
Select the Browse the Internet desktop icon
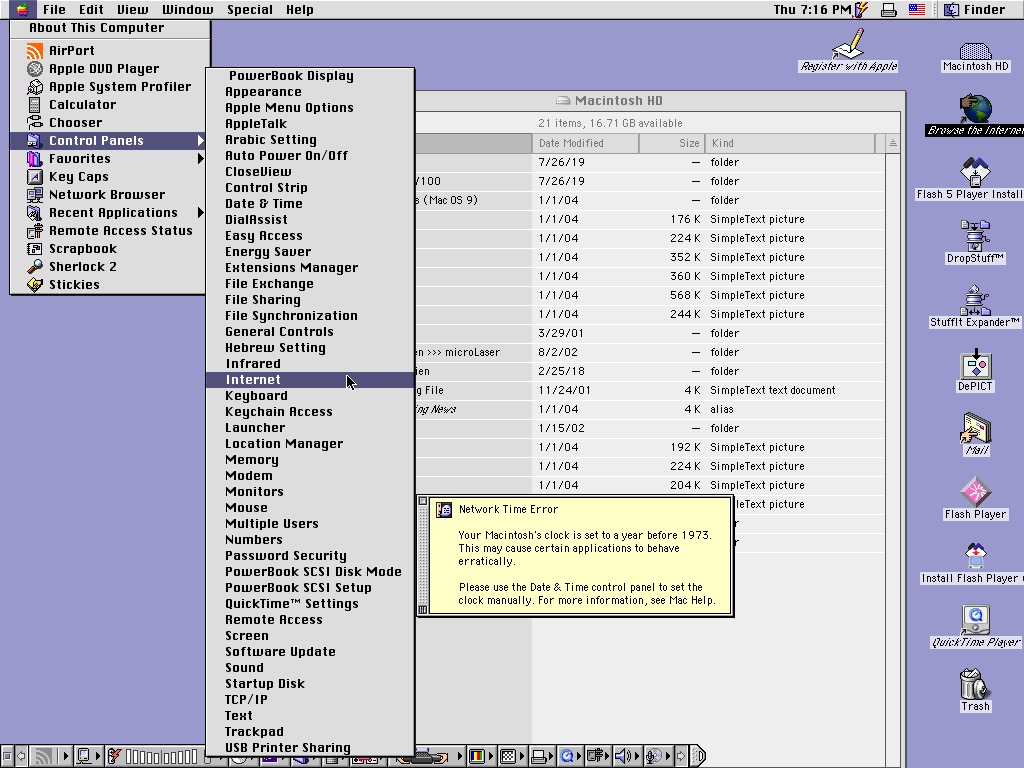pos(976,115)
